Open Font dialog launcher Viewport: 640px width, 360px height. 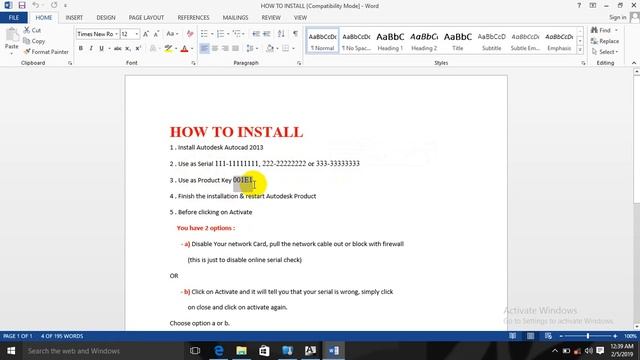tap(193, 63)
